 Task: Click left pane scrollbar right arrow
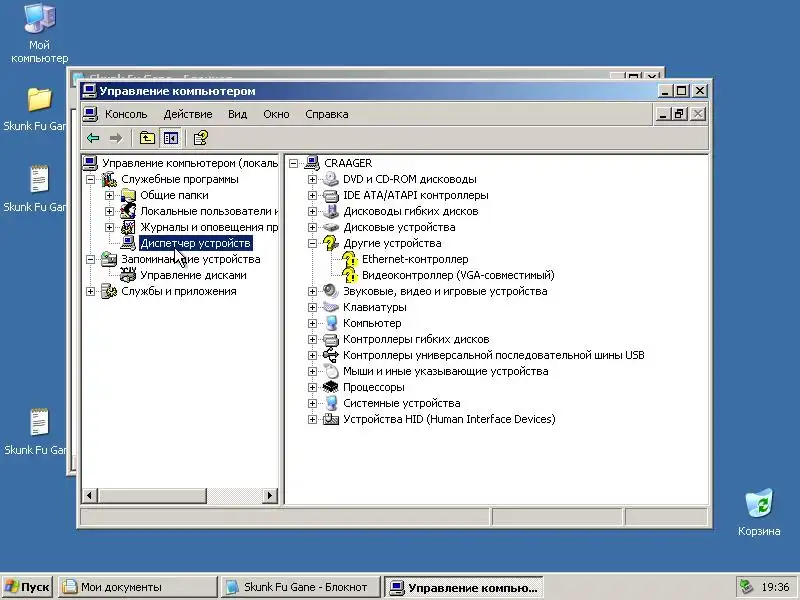tap(270, 495)
